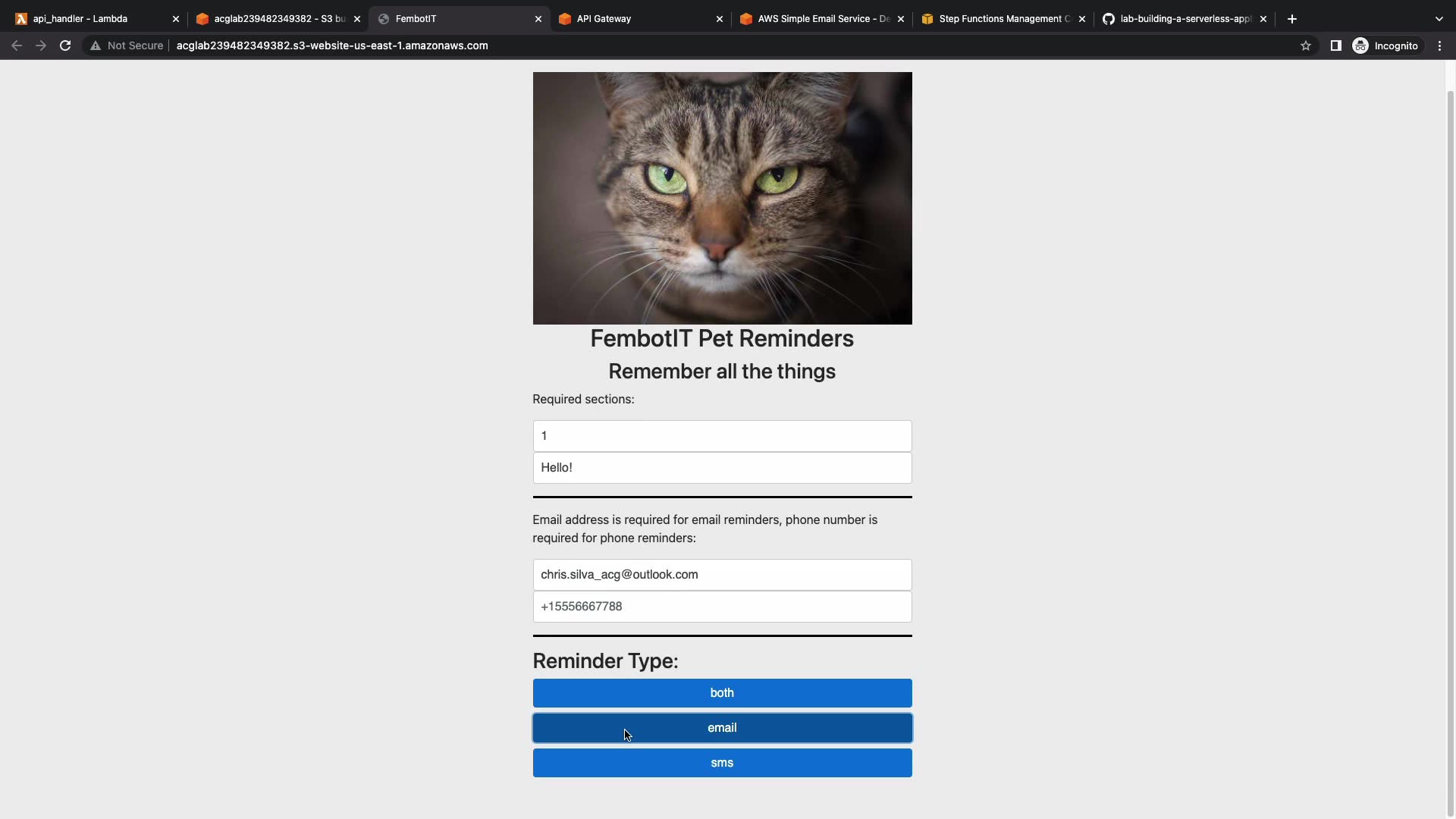Focus the phone number field
1456x819 pixels.
point(722,607)
